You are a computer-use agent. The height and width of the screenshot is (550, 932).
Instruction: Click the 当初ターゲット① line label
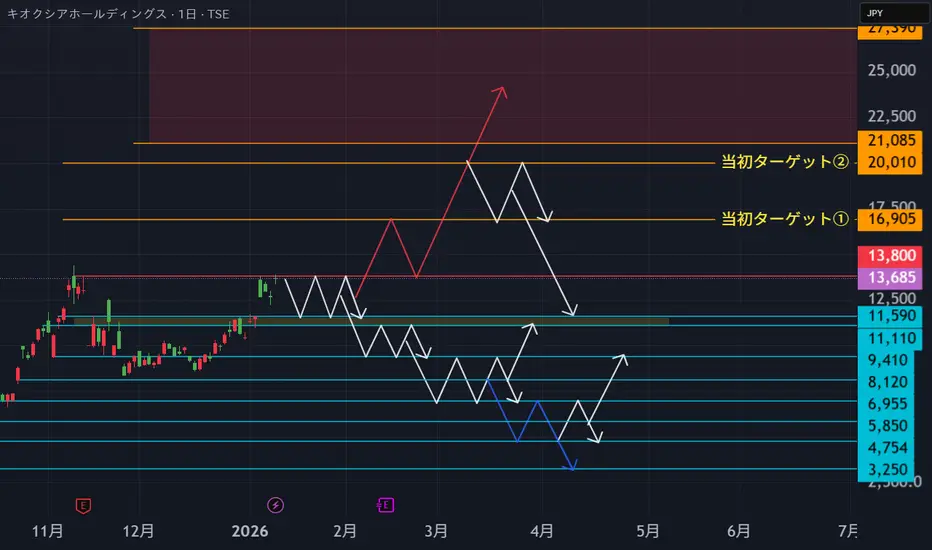pos(785,219)
